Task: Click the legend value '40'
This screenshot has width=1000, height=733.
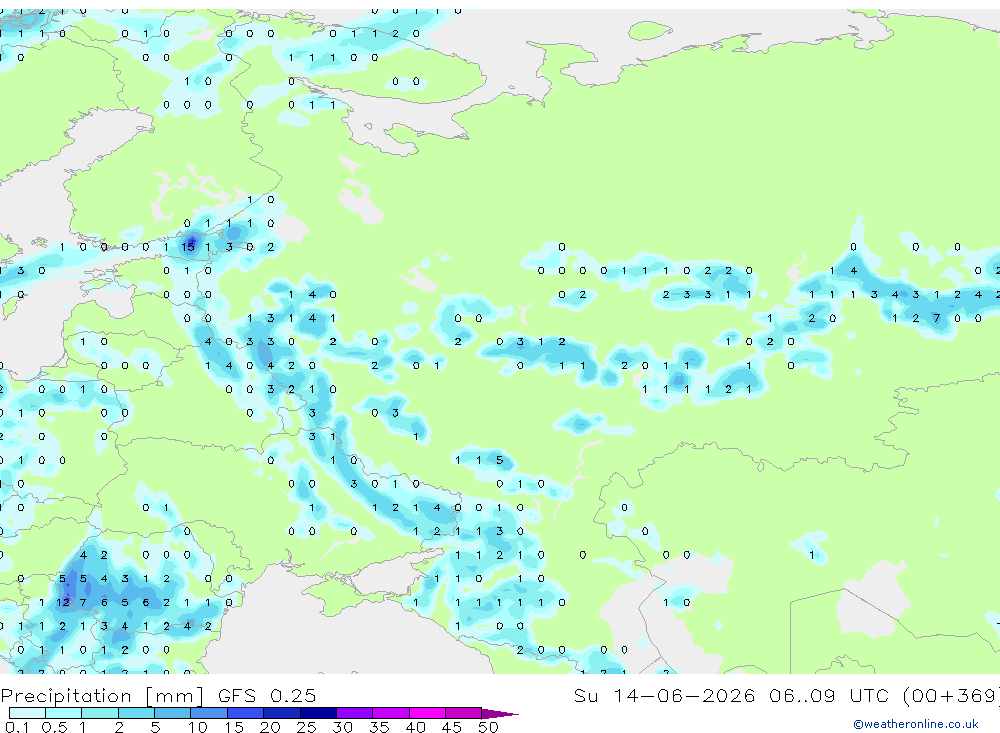Action: point(415,727)
